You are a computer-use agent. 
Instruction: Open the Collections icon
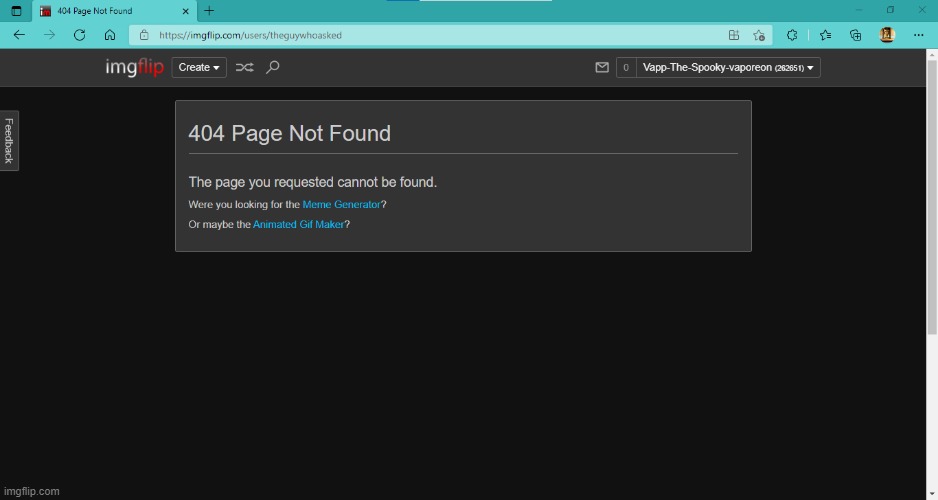[x=856, y=35]
